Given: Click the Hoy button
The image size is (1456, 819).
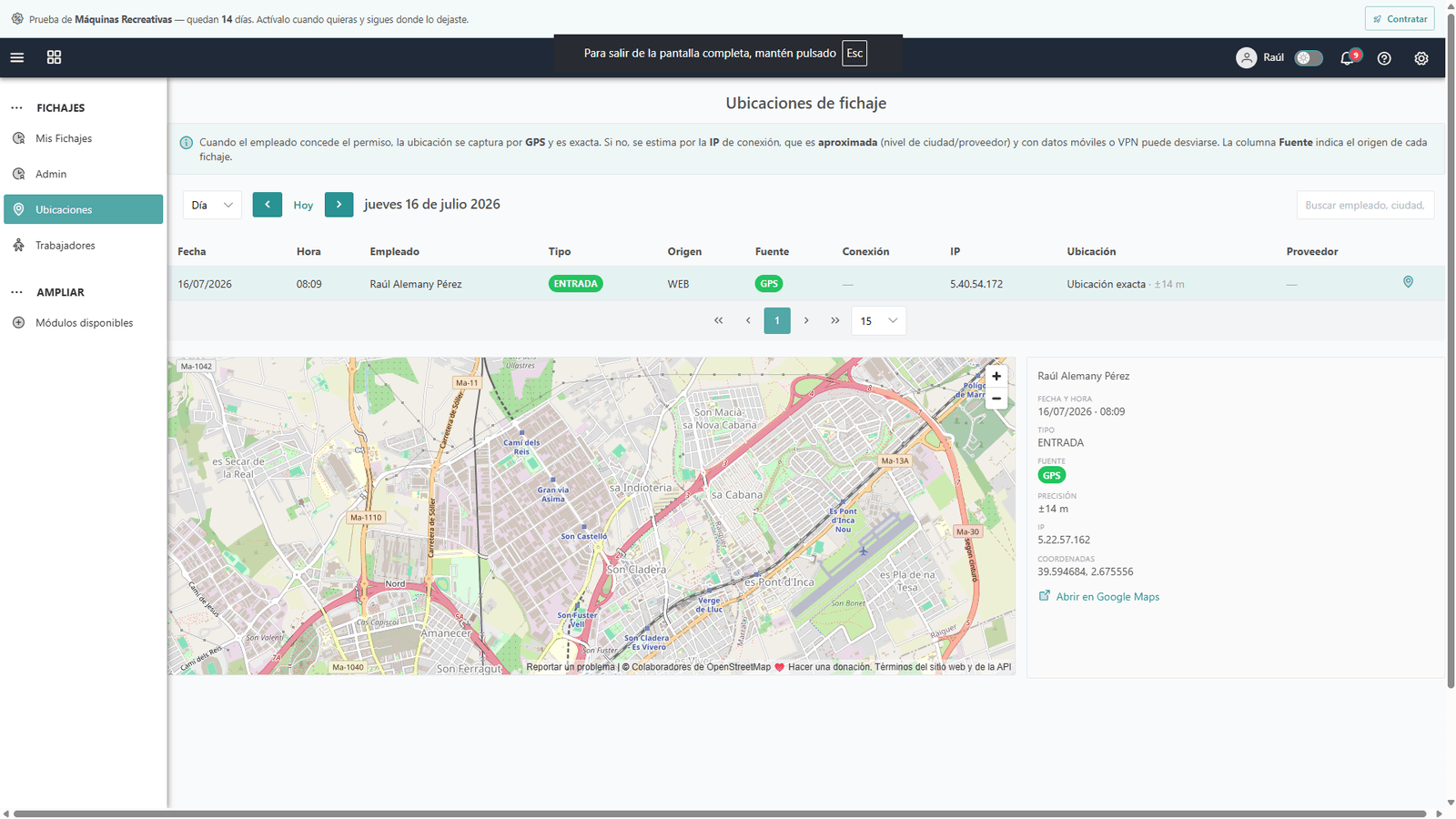Looking at the screenshot, I should [x=303, y=206].
